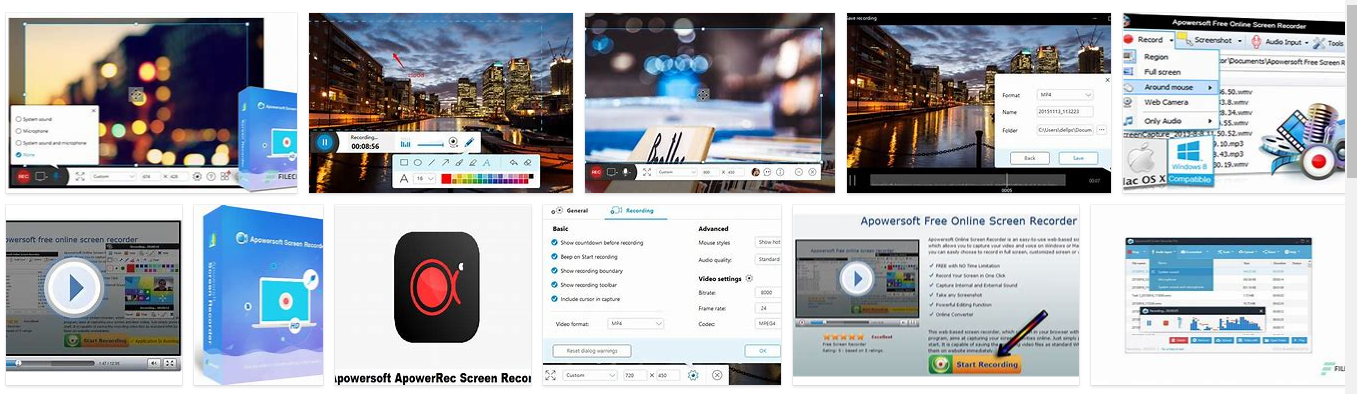This screenshot has width=1357, height=394.
Task: Select the eraser in the drawing toolbar
Action: coord(527,162)
